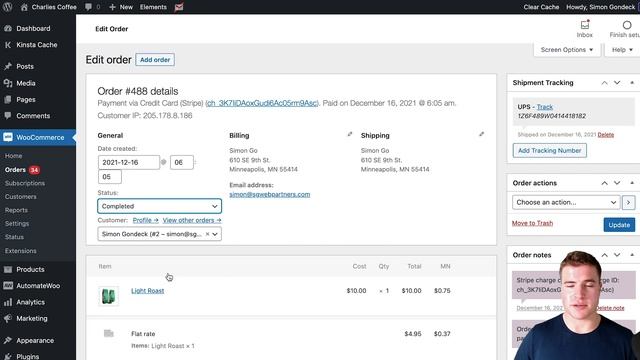This screenshot has width=640, height=360.
Task: Click the Light Roast product thumbnail
Action: click(109, 296)
